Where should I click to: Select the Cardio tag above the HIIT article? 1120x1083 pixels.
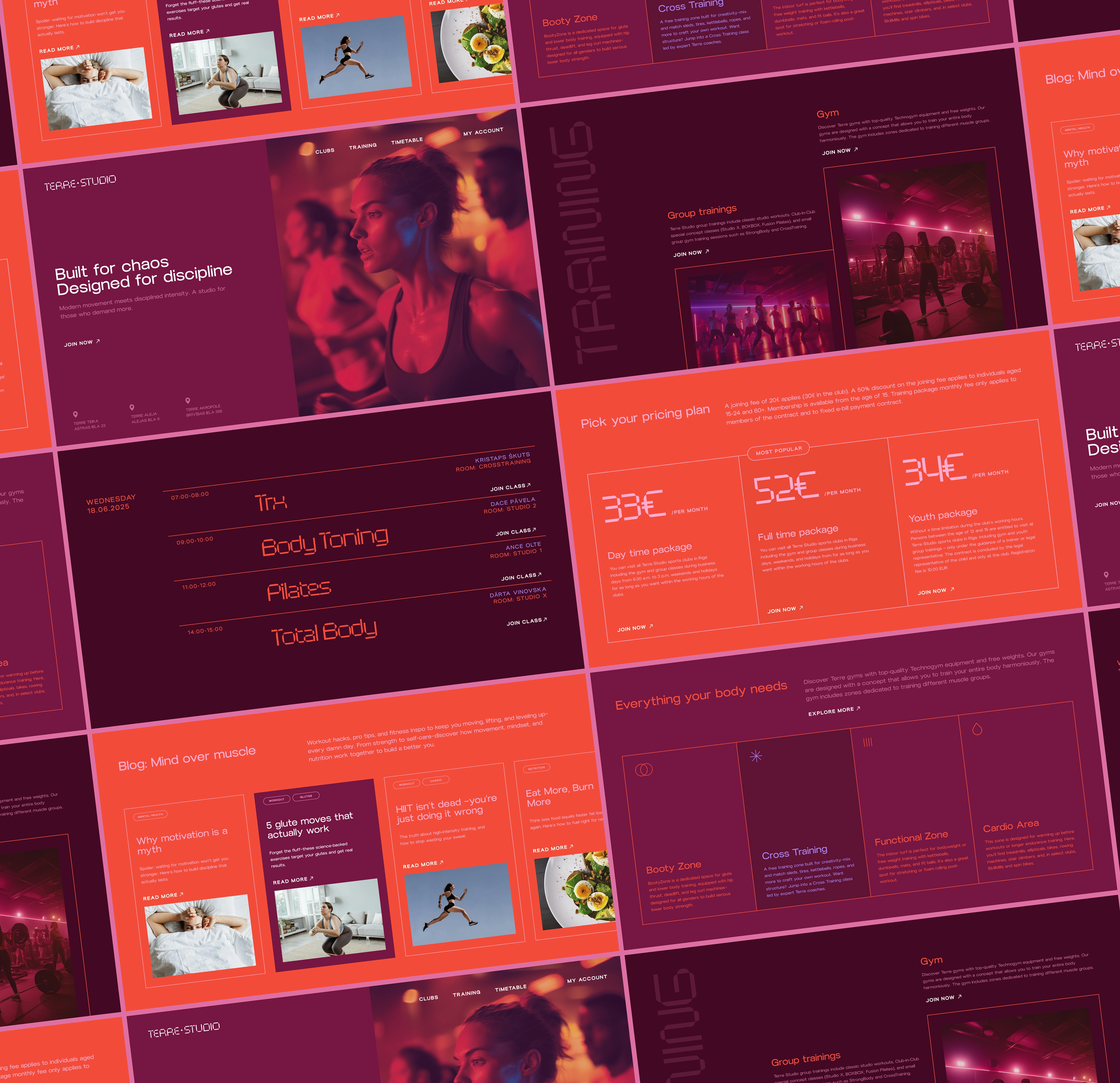pos(435,780)
